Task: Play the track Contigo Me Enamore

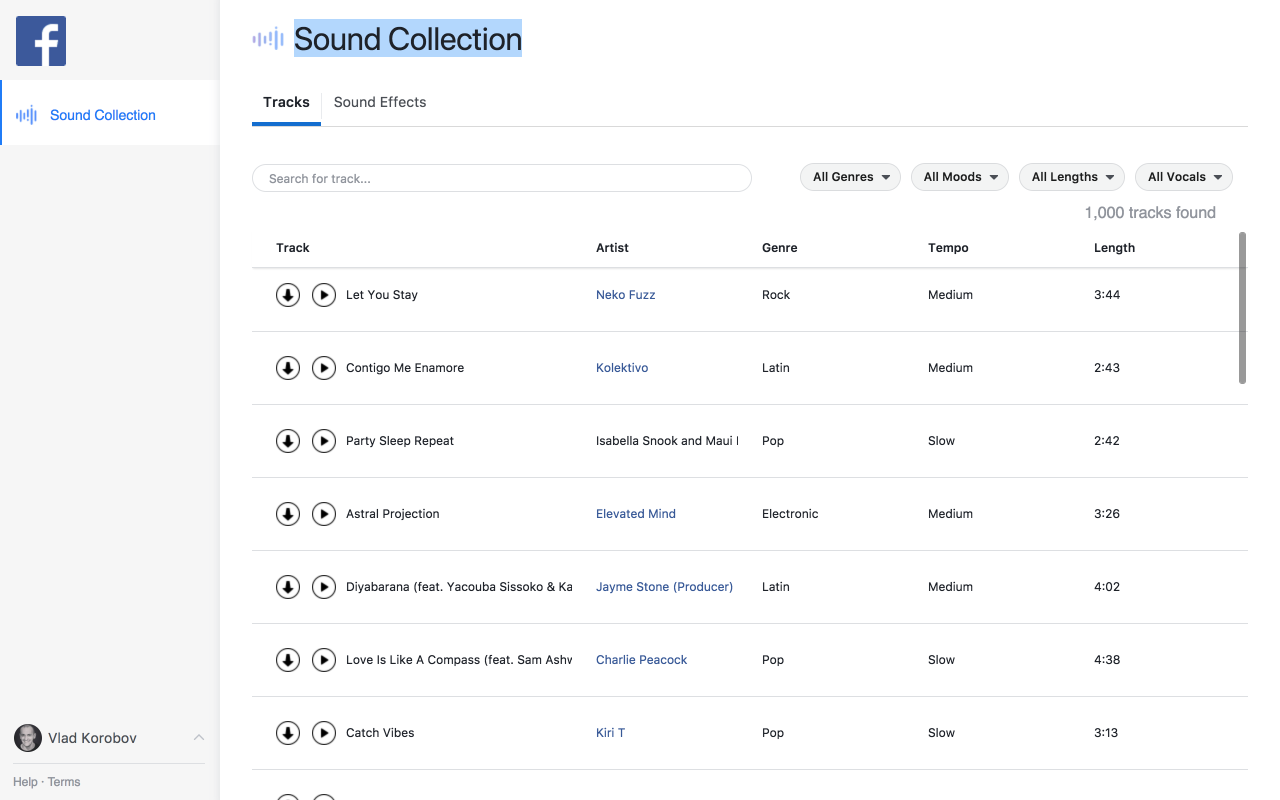Action: coord(324,367)
